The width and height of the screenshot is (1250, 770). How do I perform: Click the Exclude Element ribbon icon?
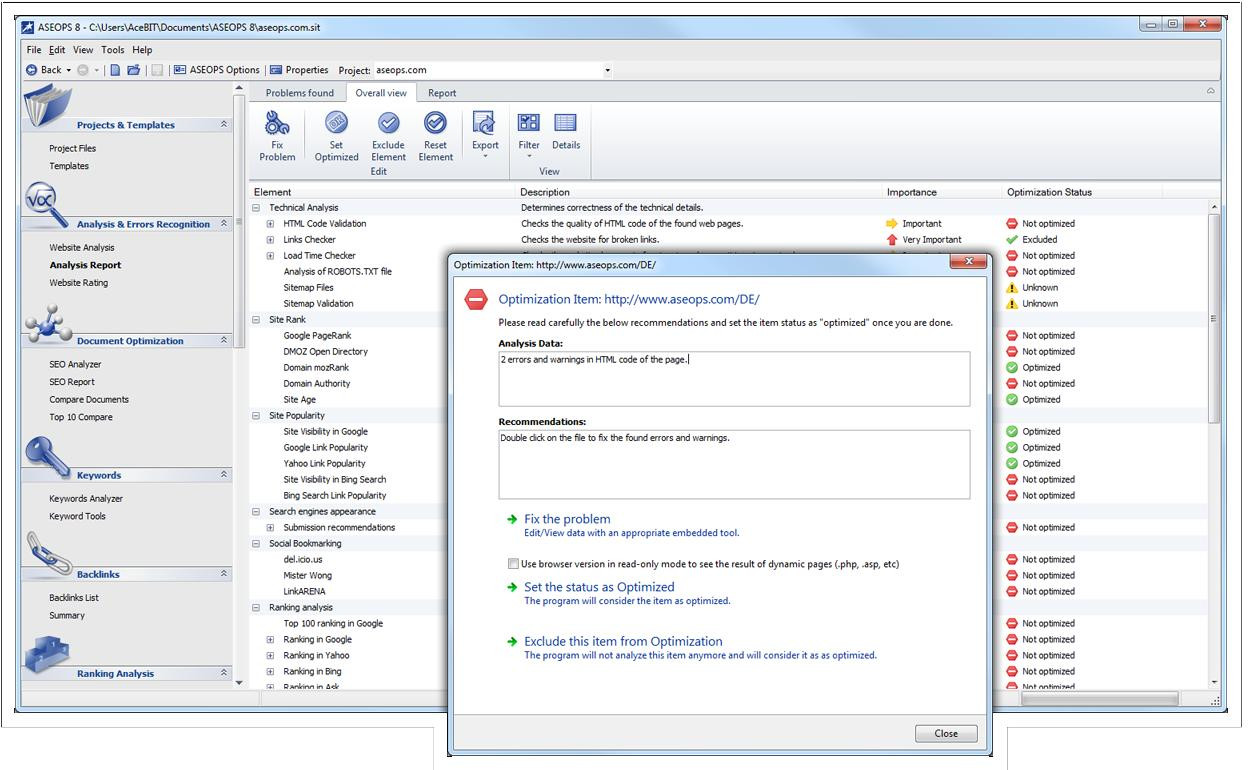(x=388, y=123)
